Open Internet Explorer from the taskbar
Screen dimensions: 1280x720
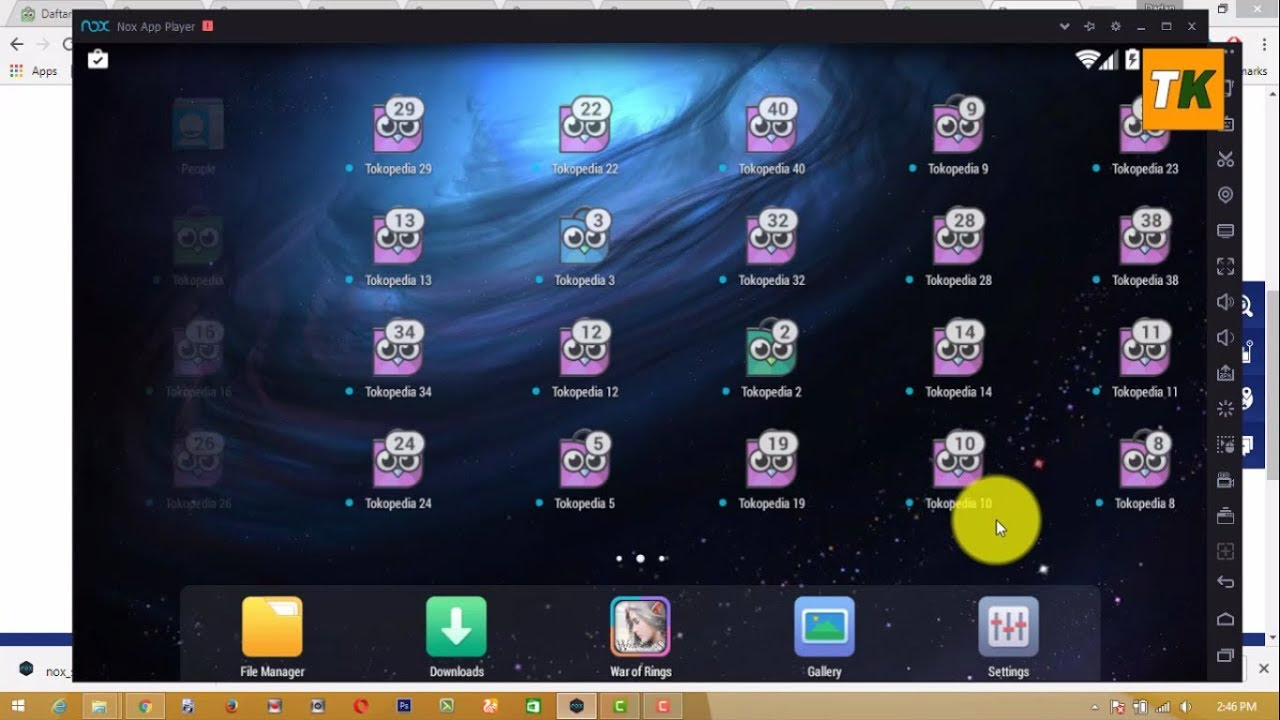[60, 706]
